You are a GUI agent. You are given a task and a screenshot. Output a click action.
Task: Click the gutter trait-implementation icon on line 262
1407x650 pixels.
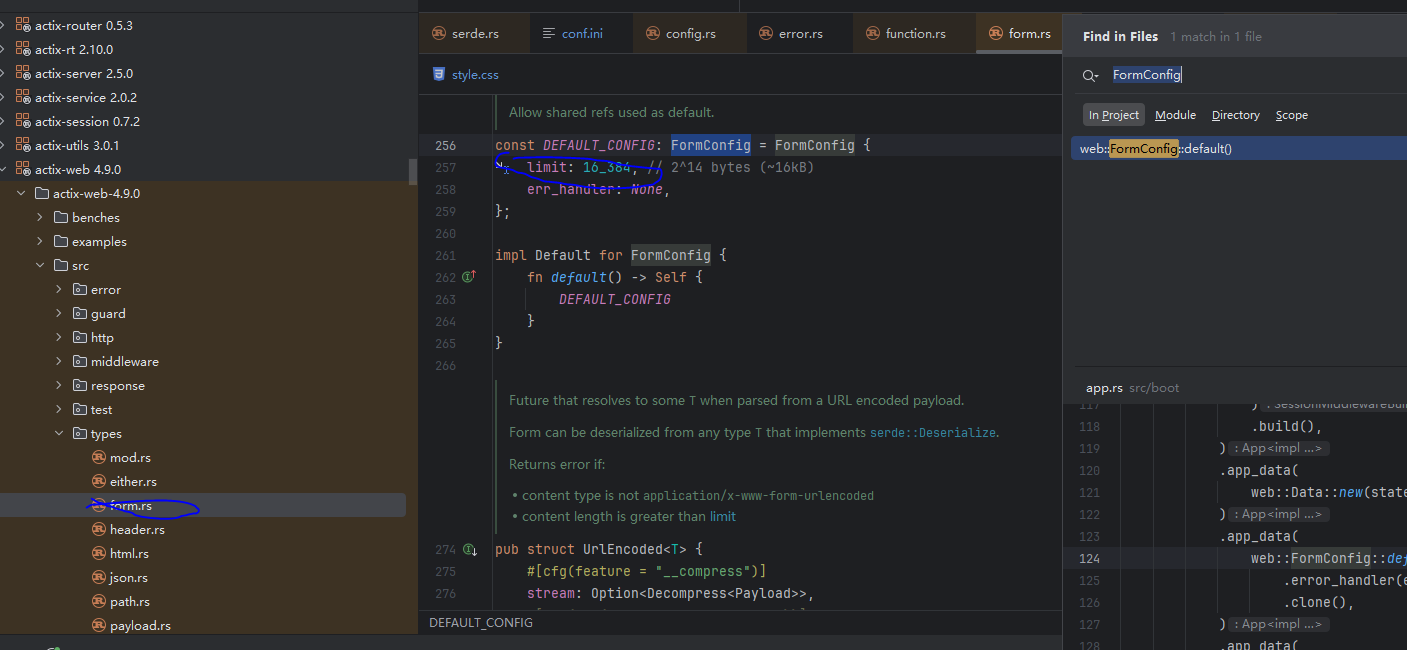click(468, 277)
